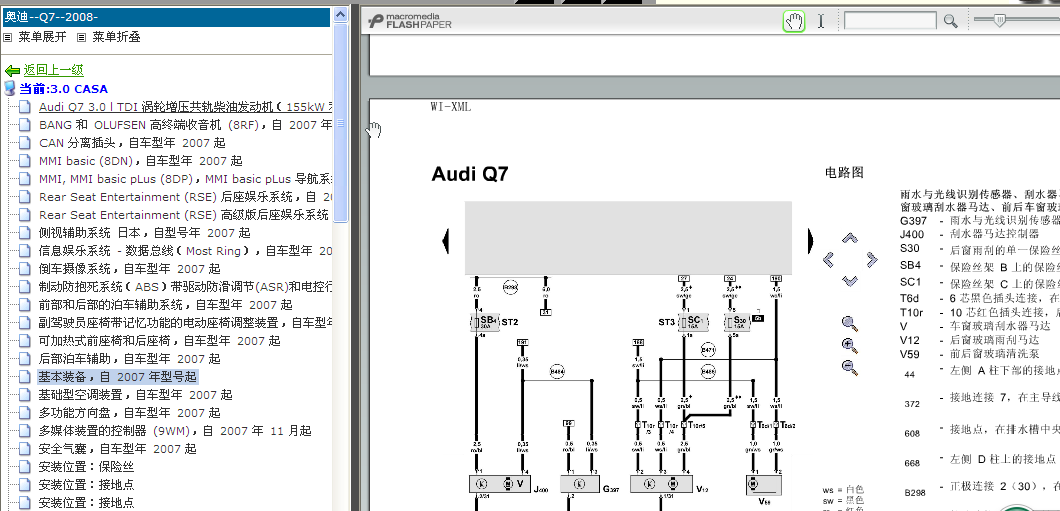Viewport: 1060px width, 511px height.
Task: Adjust the zoom slider handle in toolbar
Action: point(1000,20)
